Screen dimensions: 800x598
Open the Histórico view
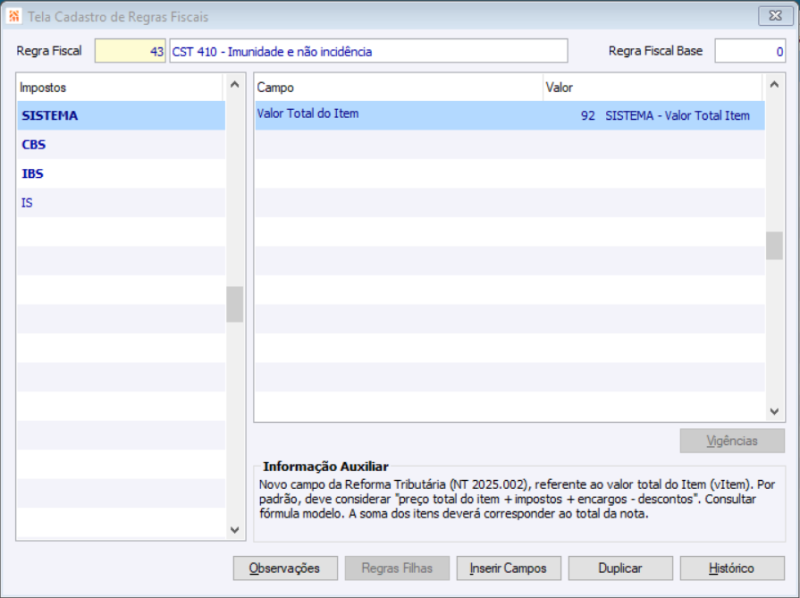pyautogui.click(x=733, y=567)
